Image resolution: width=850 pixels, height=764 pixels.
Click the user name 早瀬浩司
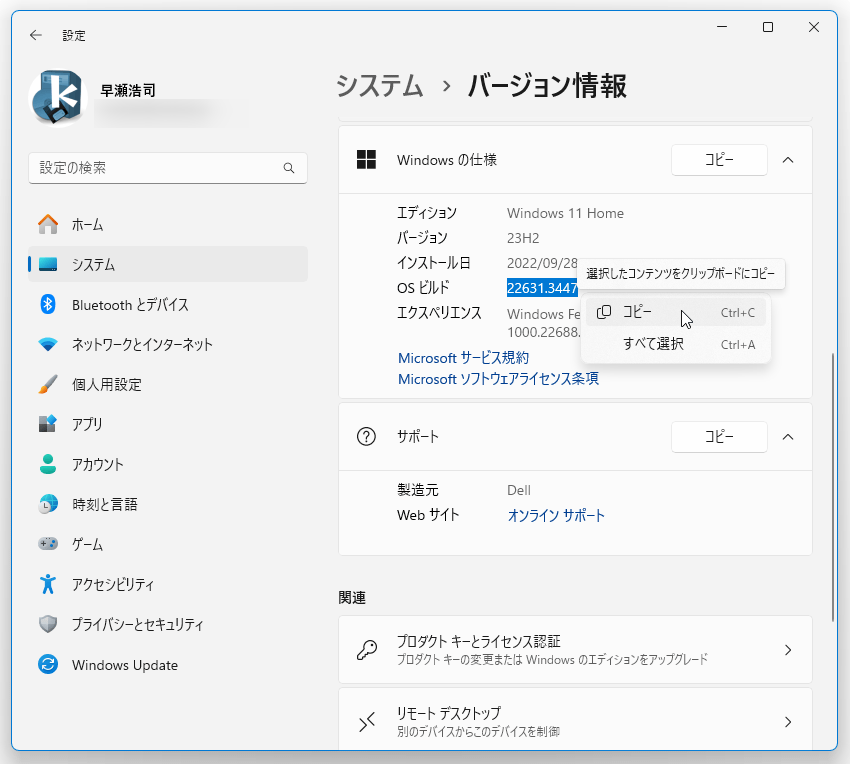128,90
